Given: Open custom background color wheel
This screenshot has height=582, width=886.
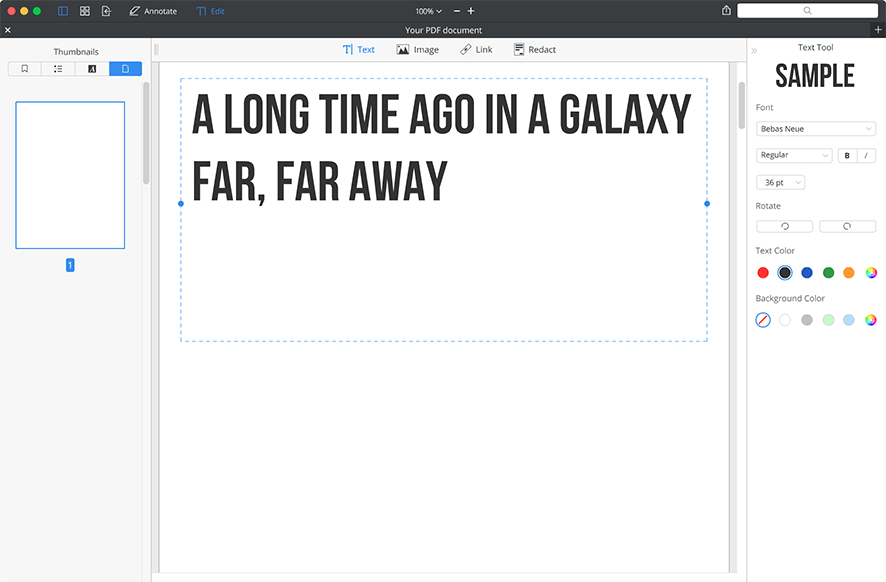Looking at the screenshot, I should (x=871, y=320).
